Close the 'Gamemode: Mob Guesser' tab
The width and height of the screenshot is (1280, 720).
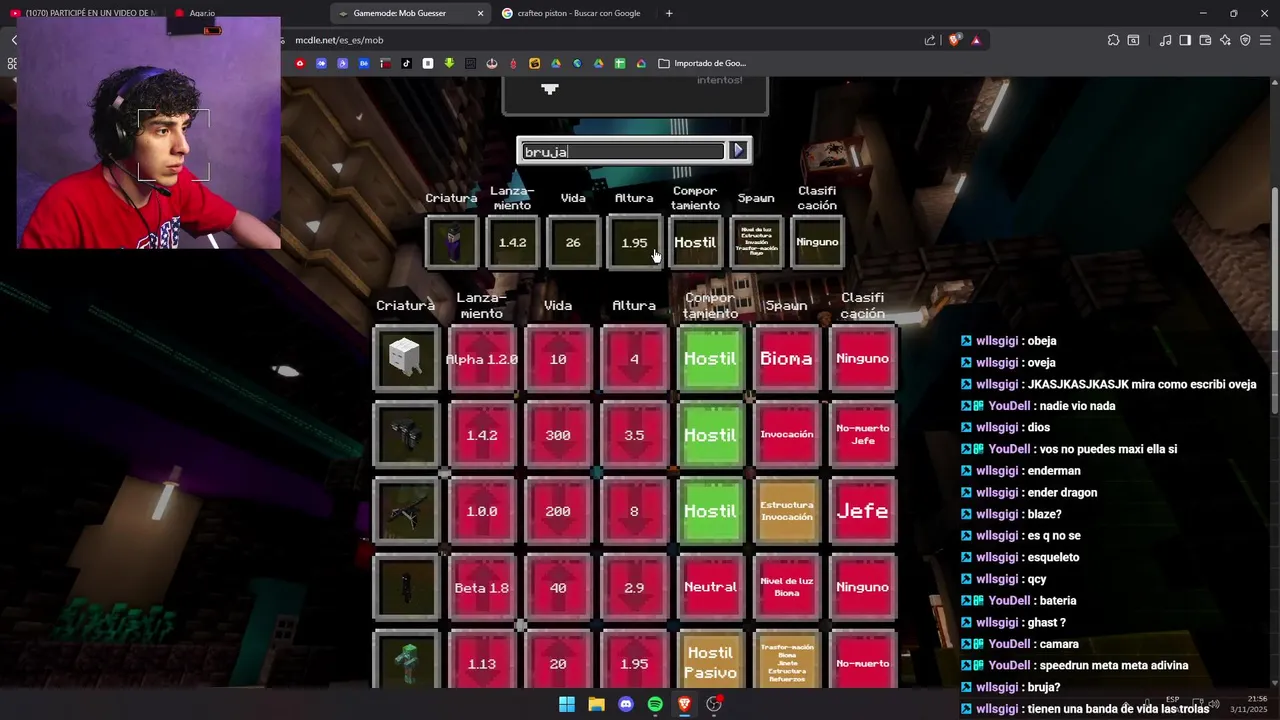(480, 13)
